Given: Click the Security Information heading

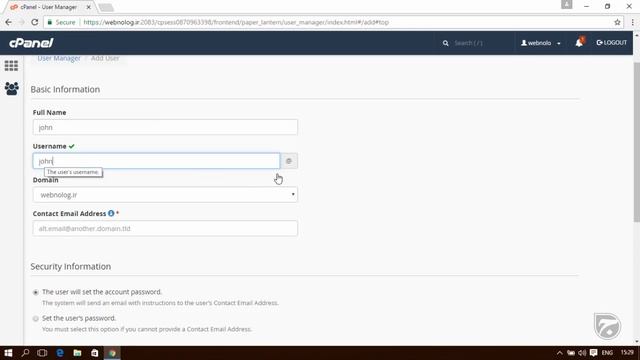Looking at the screenshot, I should pos(71,267).
